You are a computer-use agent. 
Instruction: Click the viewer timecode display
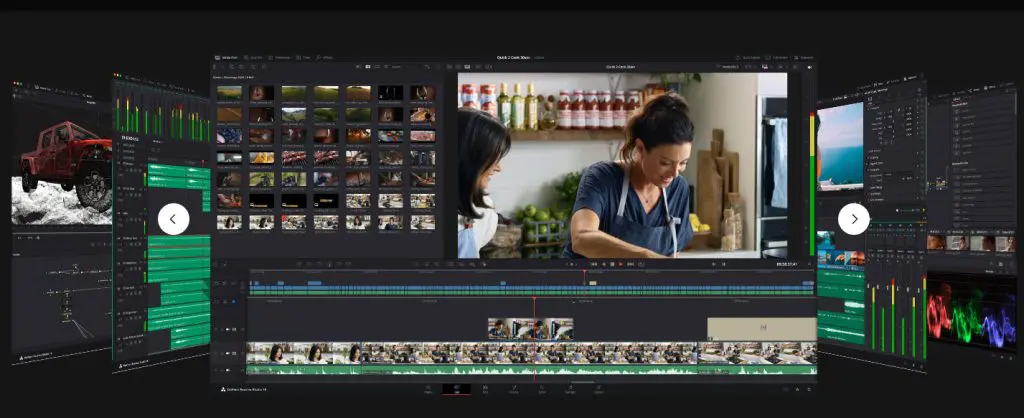tap(788, 264)
